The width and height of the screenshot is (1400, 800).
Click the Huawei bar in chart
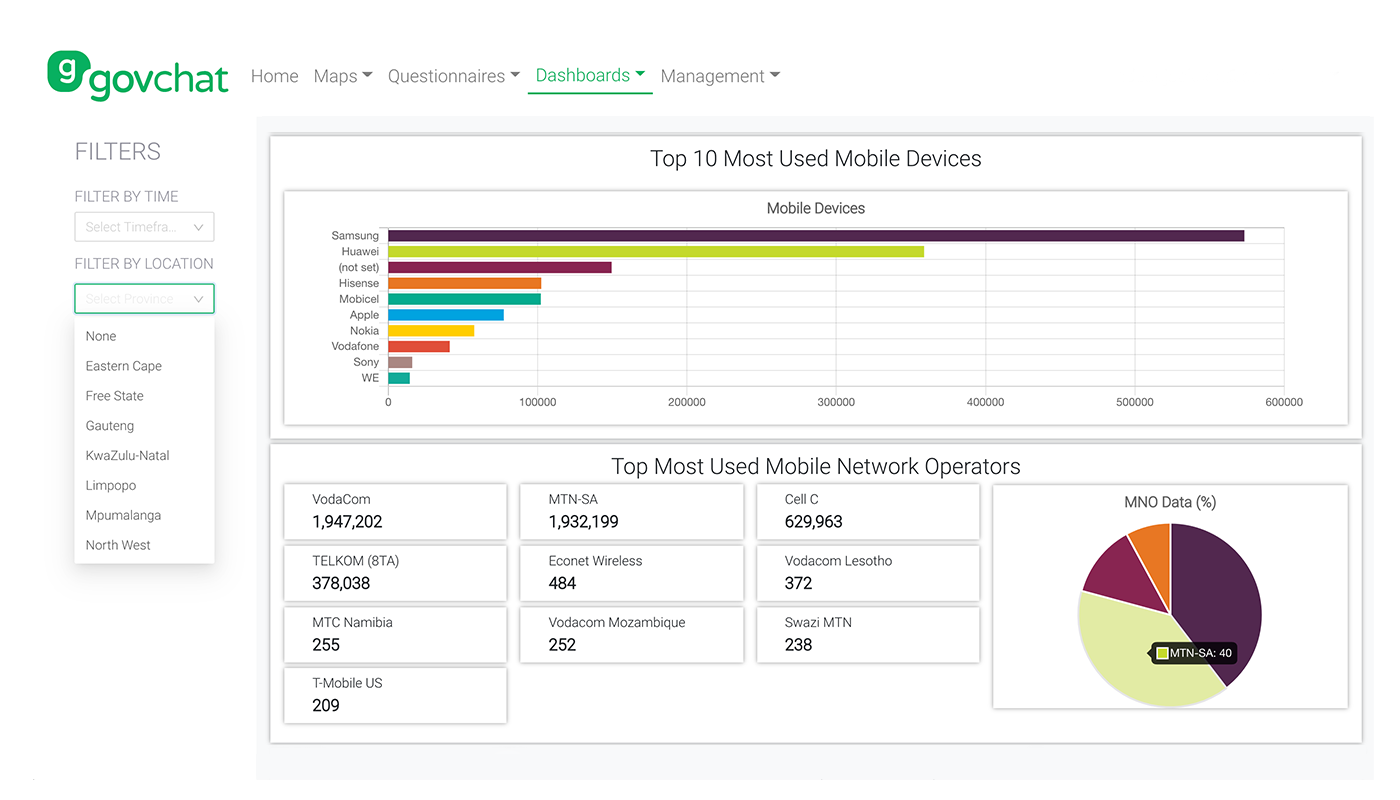[656, 252]
